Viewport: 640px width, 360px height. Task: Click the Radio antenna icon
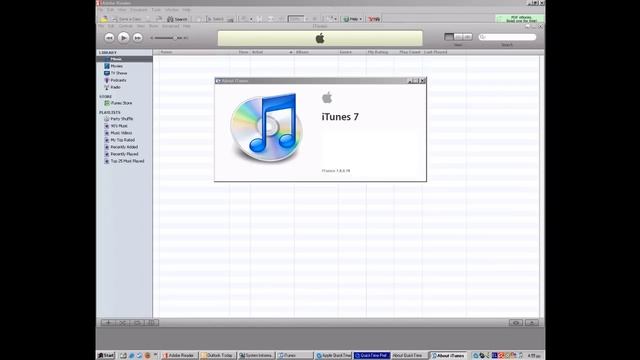coord(107,87)
